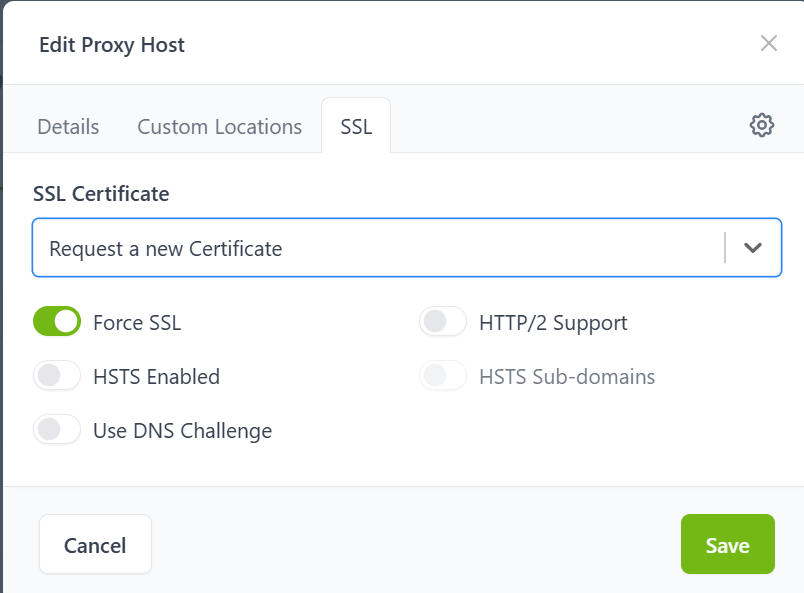This screenshot has width=804, height=593.
Task: Enable the HTTP/2 Support switch
Action: tap(443, 322)
